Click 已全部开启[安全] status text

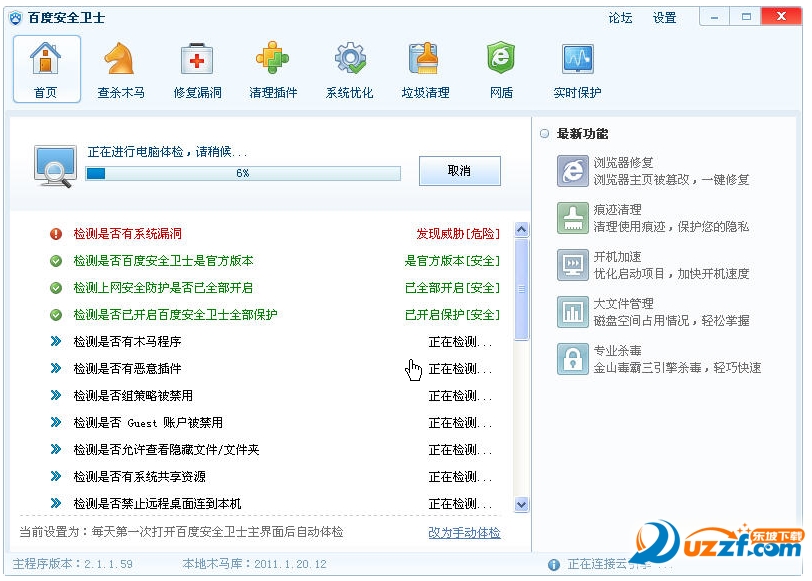[452, 288]
